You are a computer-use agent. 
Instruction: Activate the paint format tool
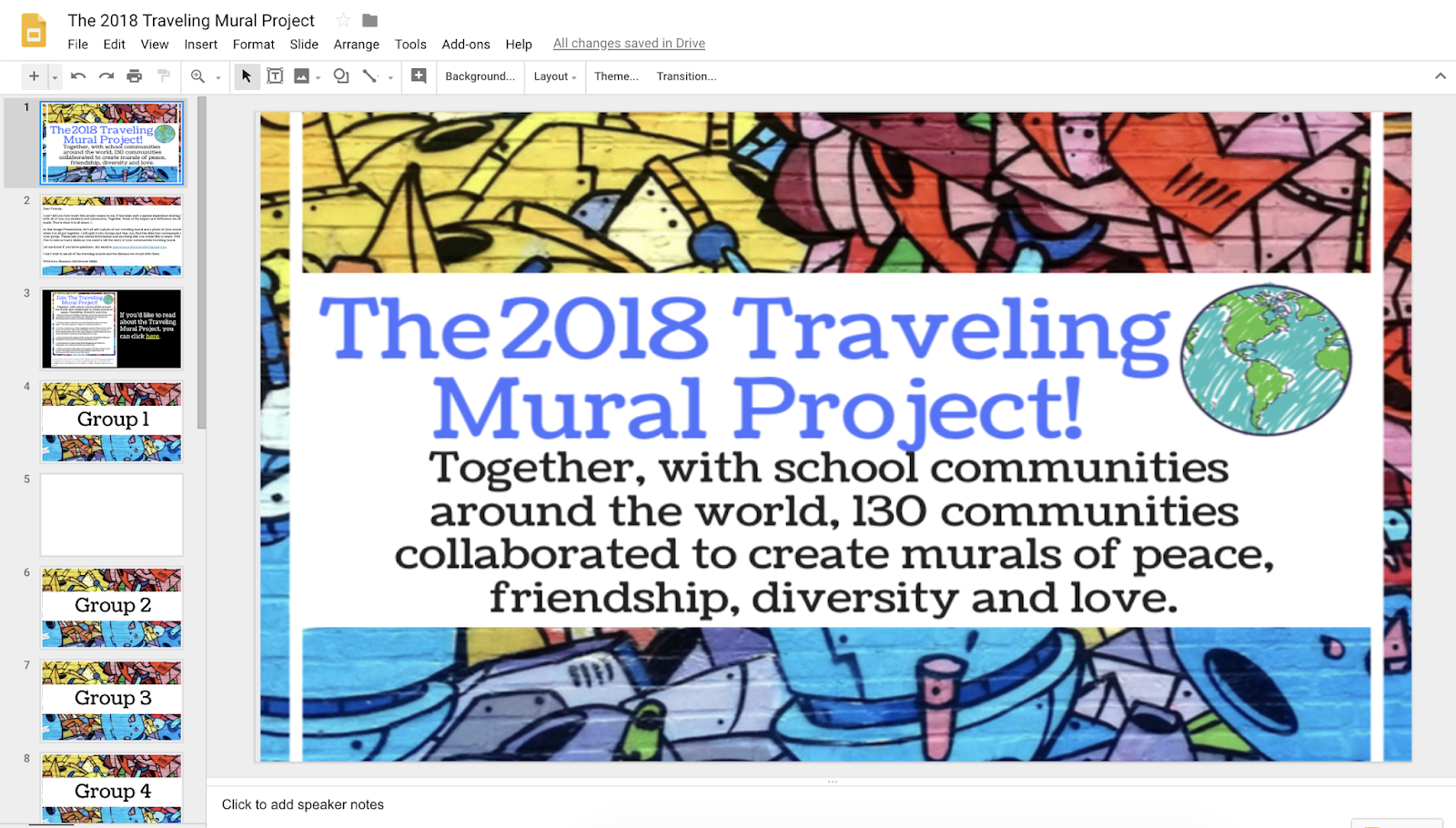tap(164, 76)
